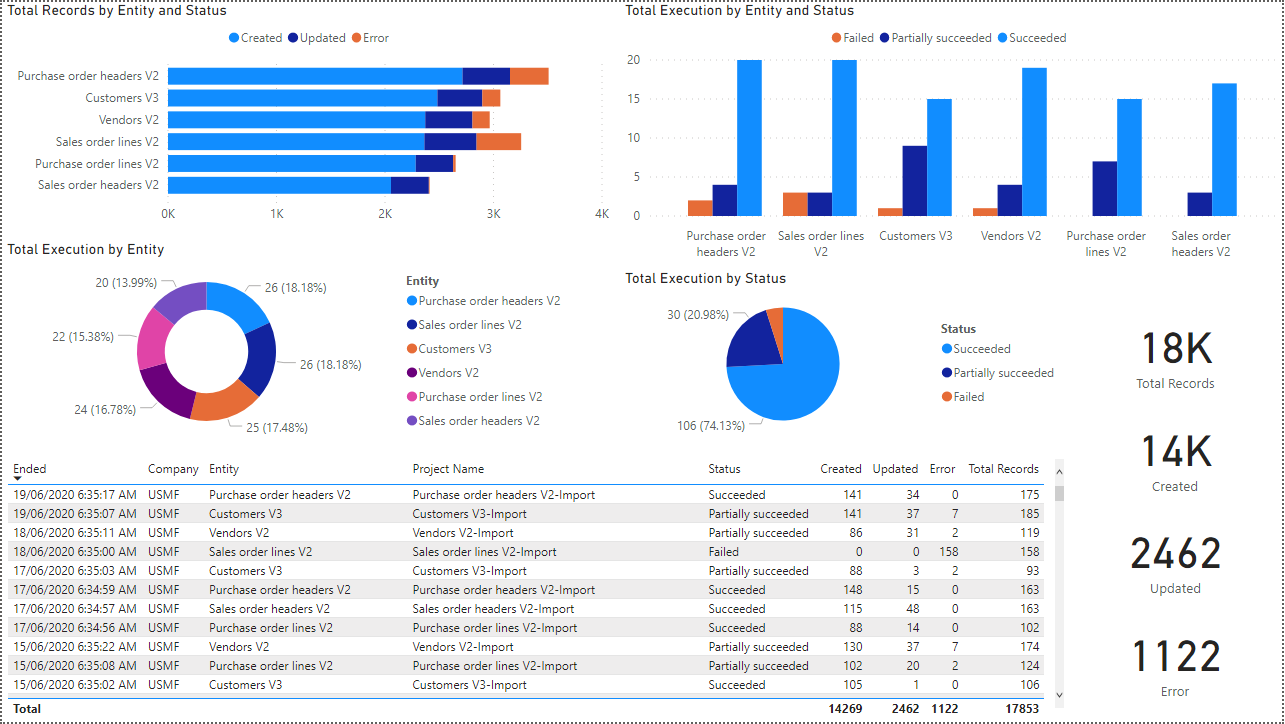Select Failed in the Total Execution by Entity legend

(x=836, y=38)
